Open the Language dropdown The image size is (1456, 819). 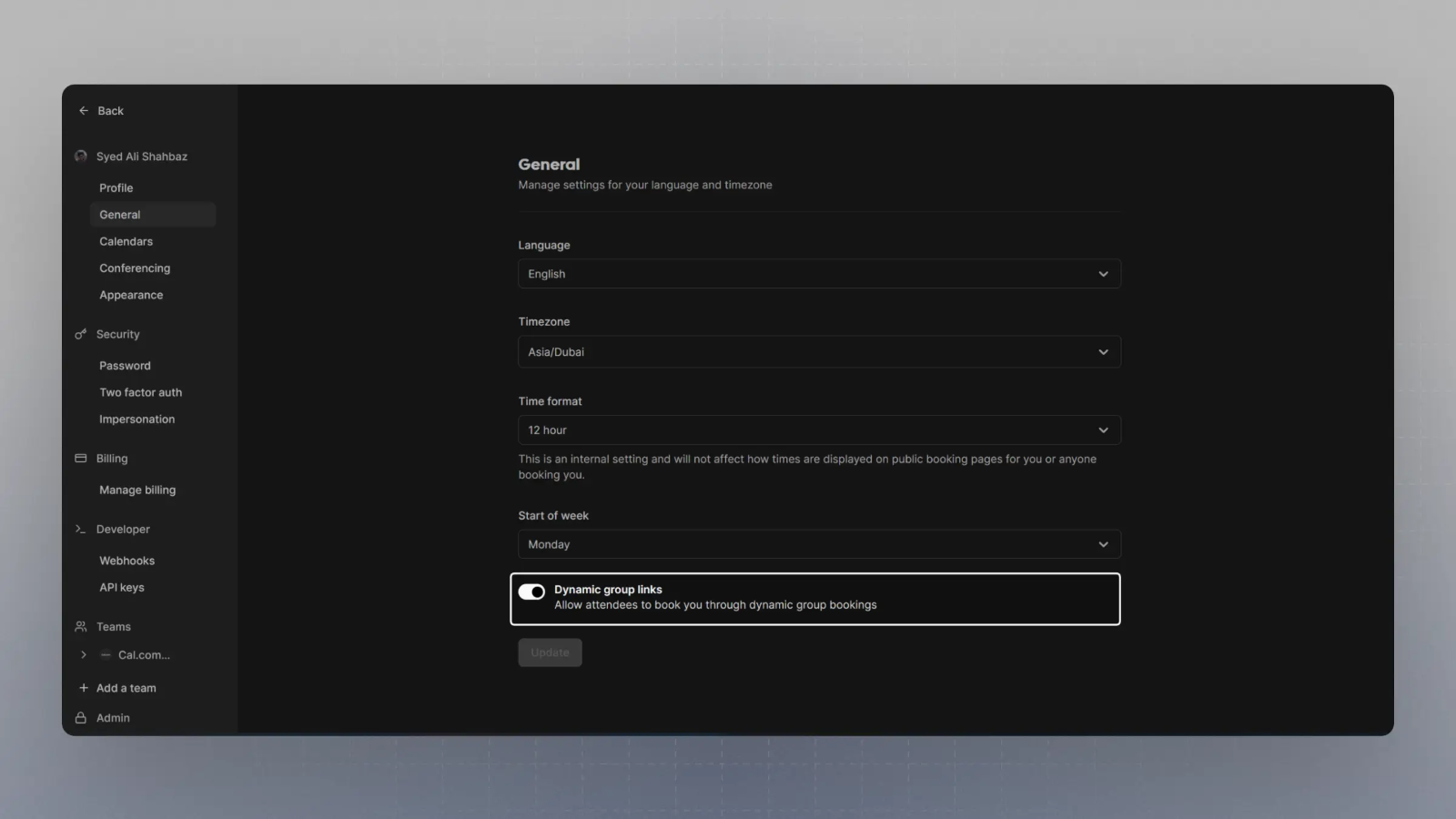(x=819, y=274)
